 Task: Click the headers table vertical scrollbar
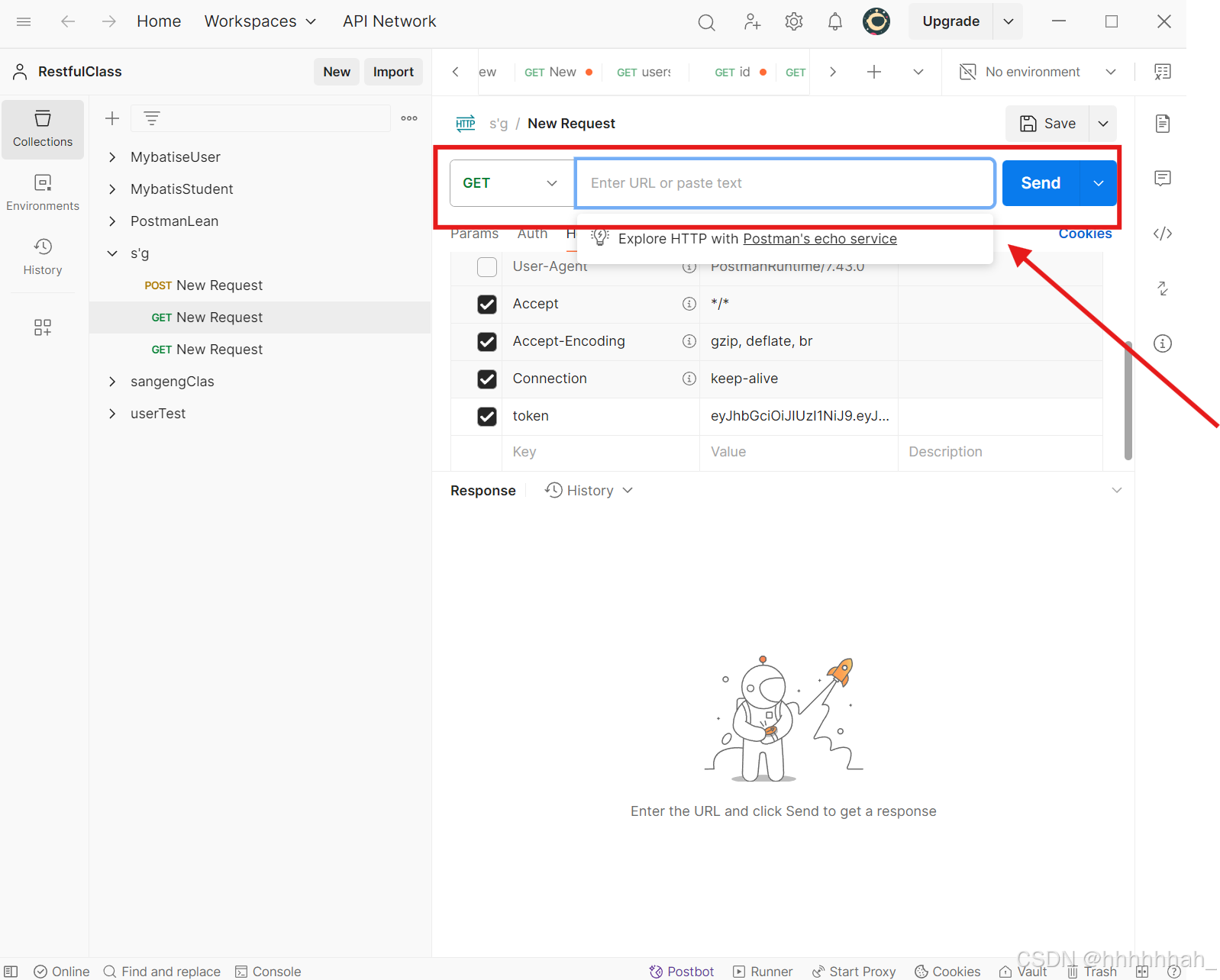1128,400
